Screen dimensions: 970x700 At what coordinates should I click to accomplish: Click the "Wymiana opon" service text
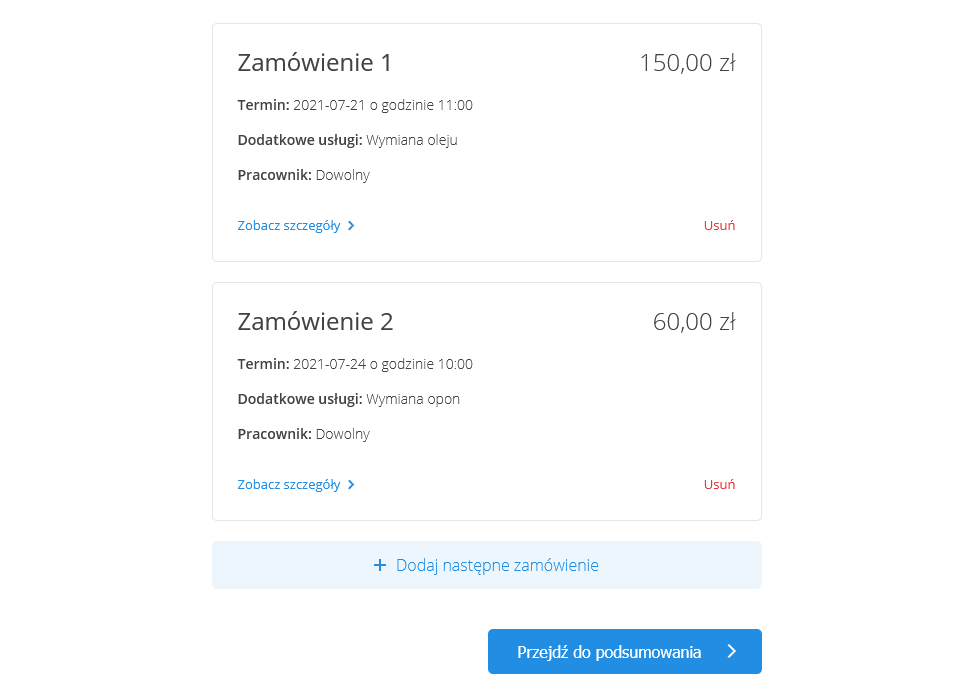(x=413, y=399)
